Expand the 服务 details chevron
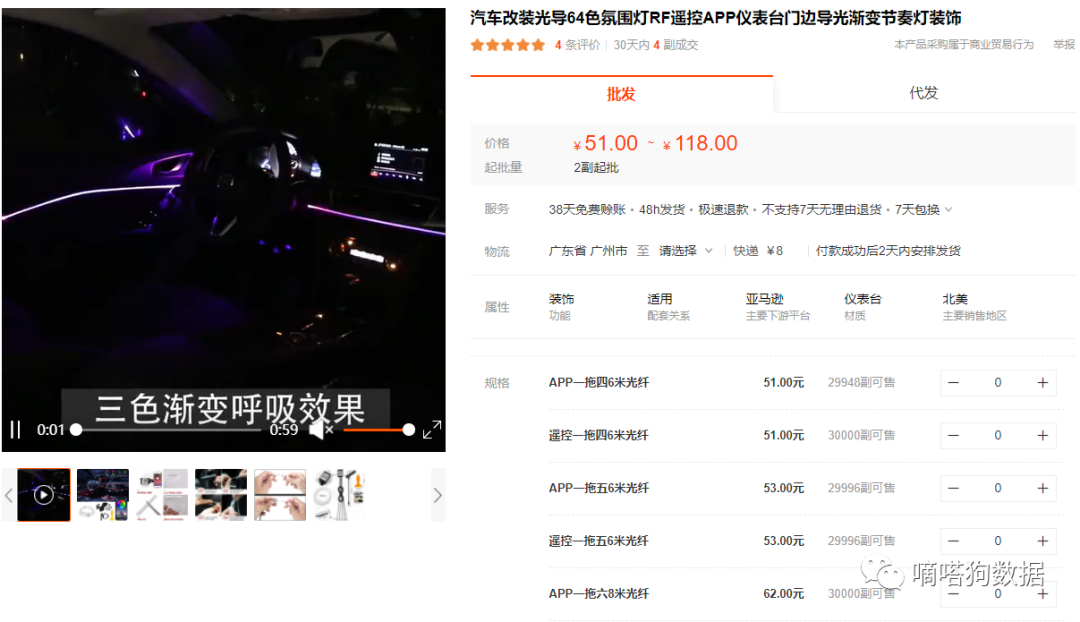The image size is (1080, 622). pos(949,210)
